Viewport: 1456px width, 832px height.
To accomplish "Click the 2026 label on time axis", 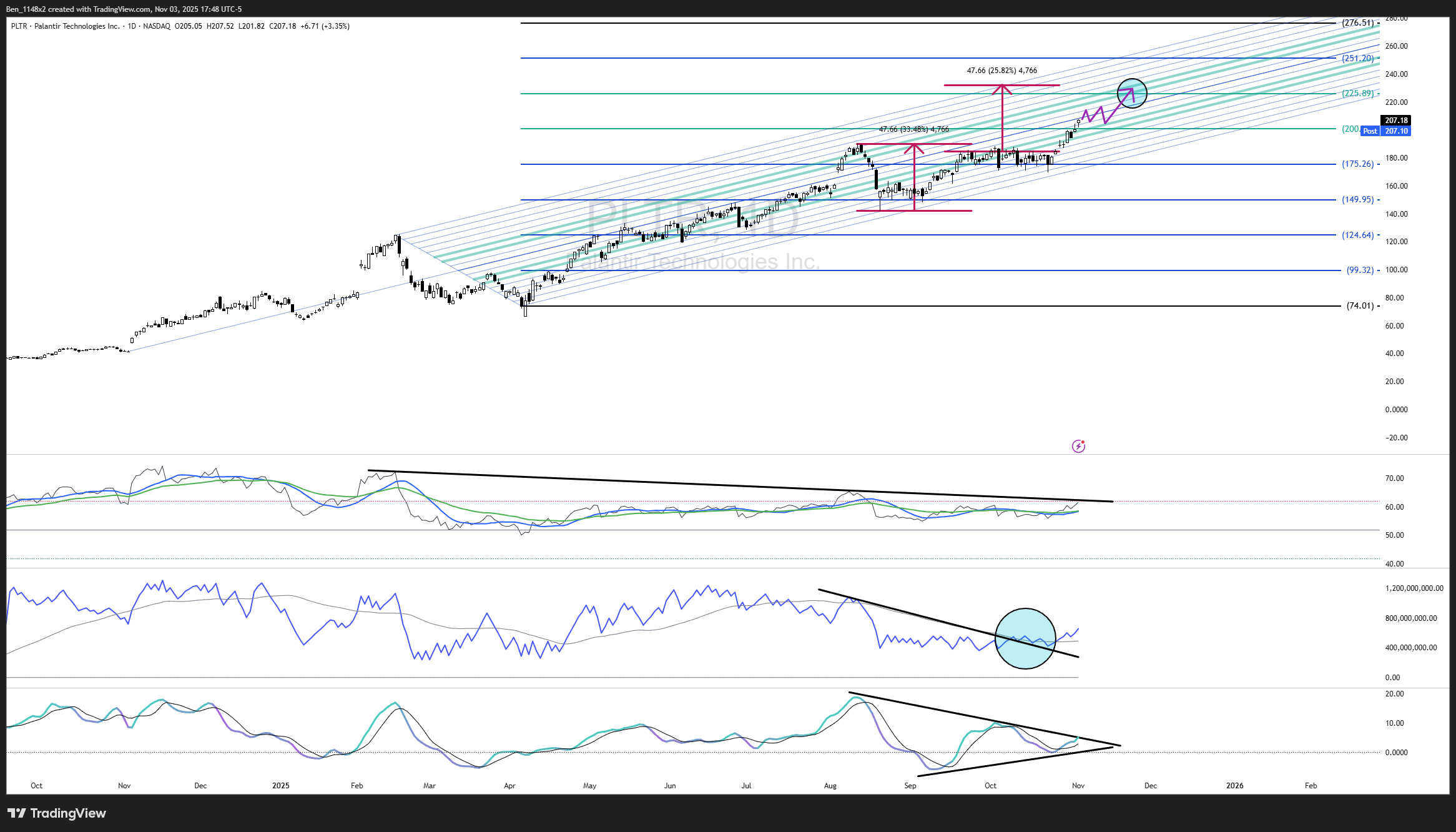I will click(1234, 786).
